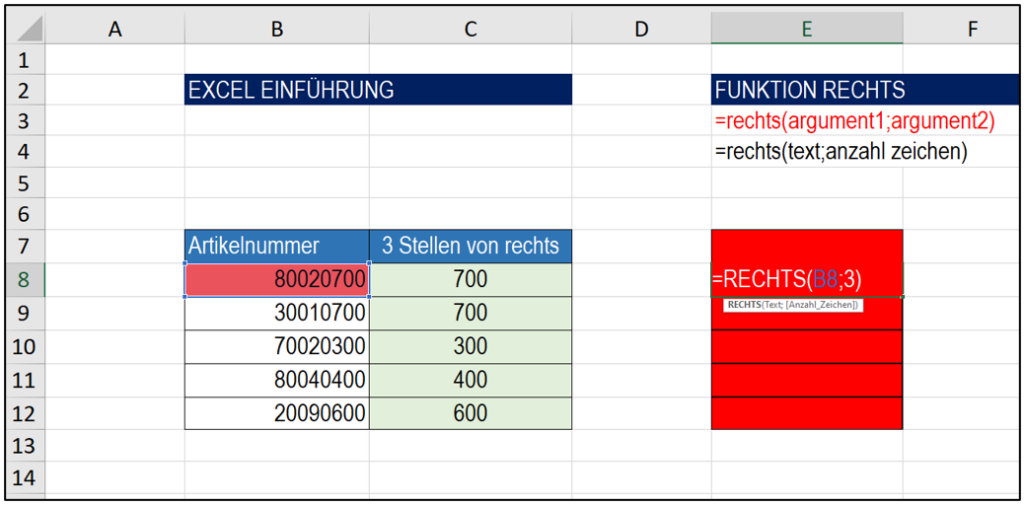
Task: Select cell with 30010700
Action: (x=277, y=314)
